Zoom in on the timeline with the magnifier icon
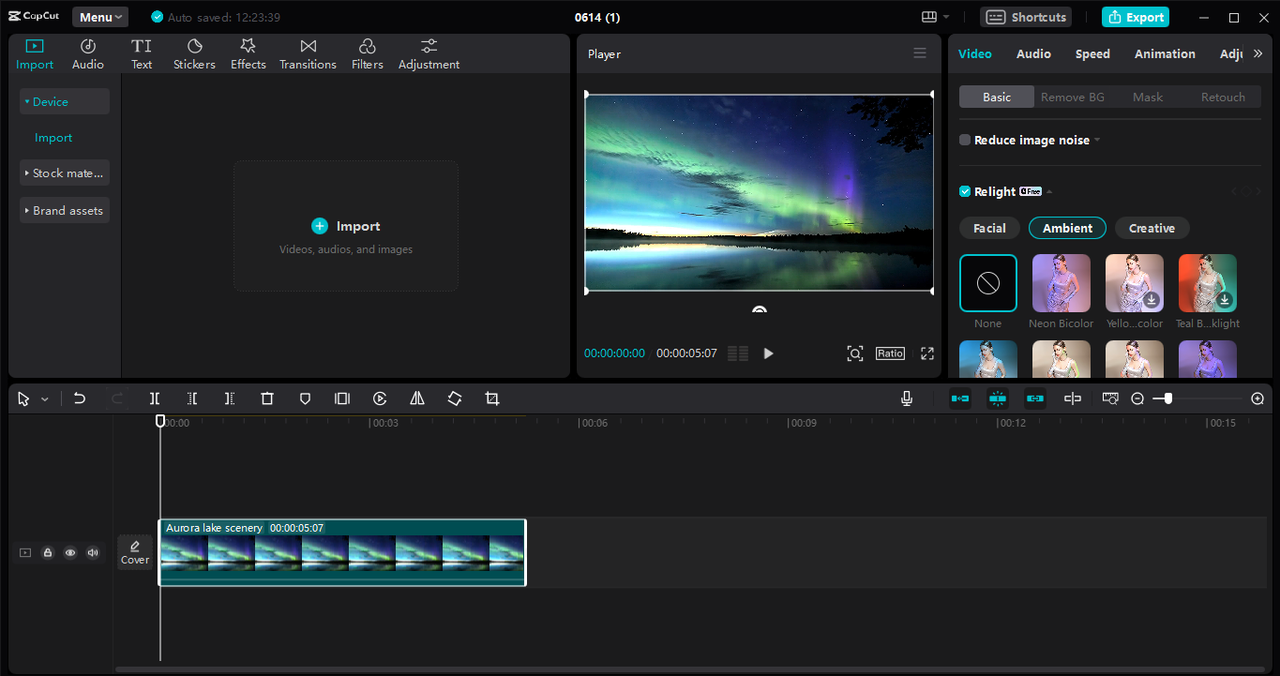This screenshot has height=676, width=1280. 1257,398
